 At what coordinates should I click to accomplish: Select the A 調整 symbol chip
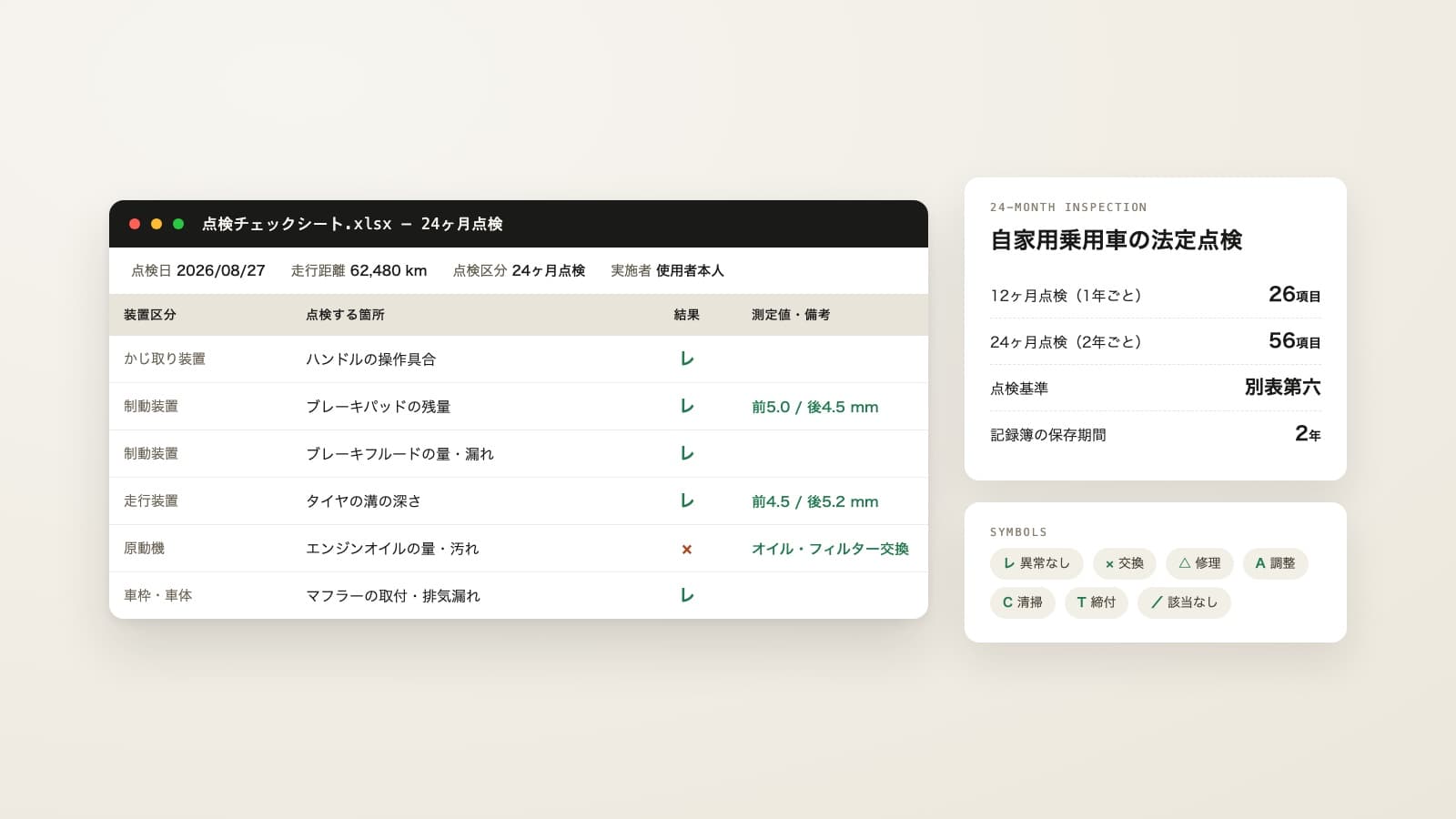click(1275, 563)
